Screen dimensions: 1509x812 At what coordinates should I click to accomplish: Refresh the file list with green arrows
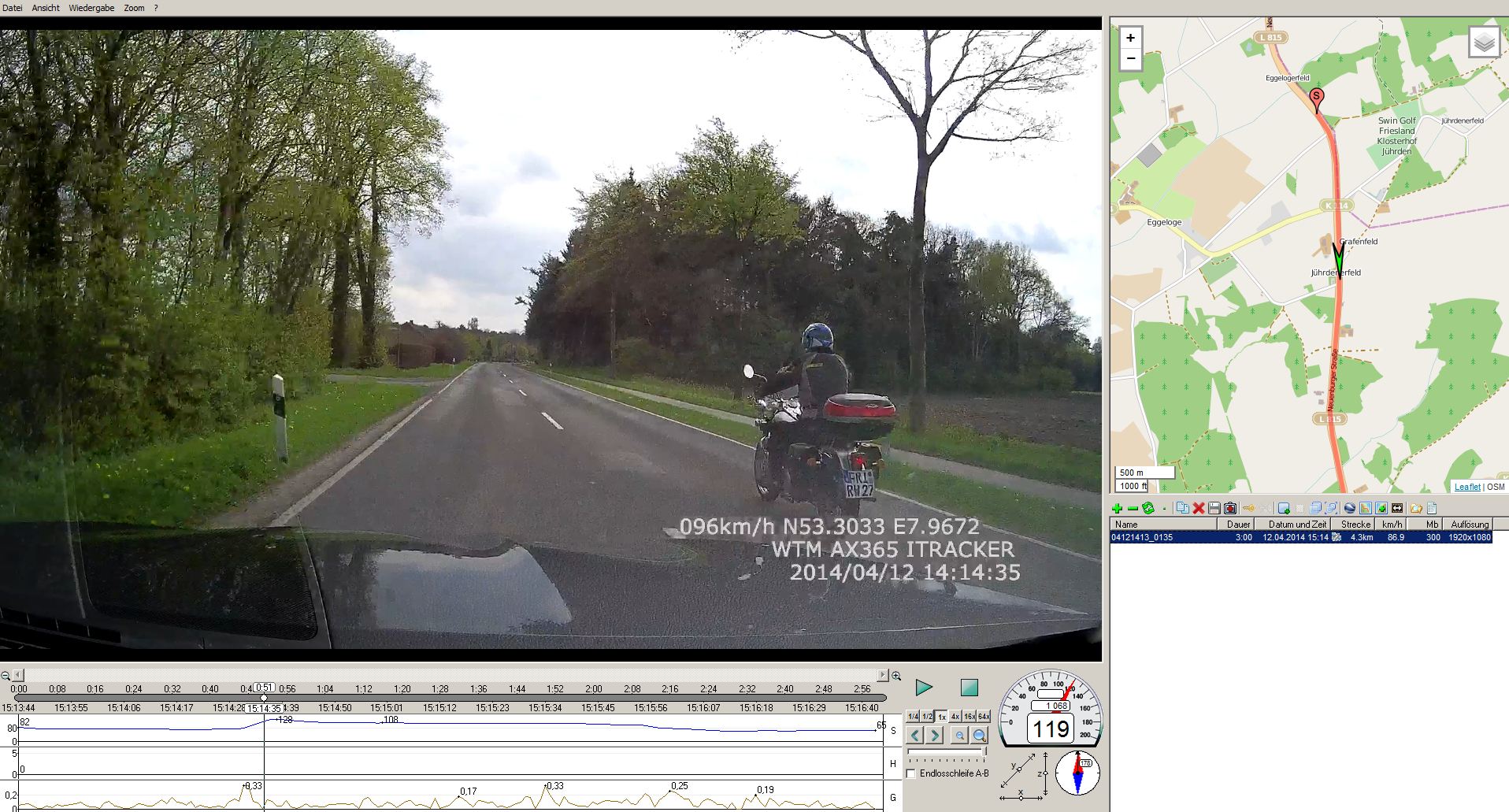[x=1148, y=509]
